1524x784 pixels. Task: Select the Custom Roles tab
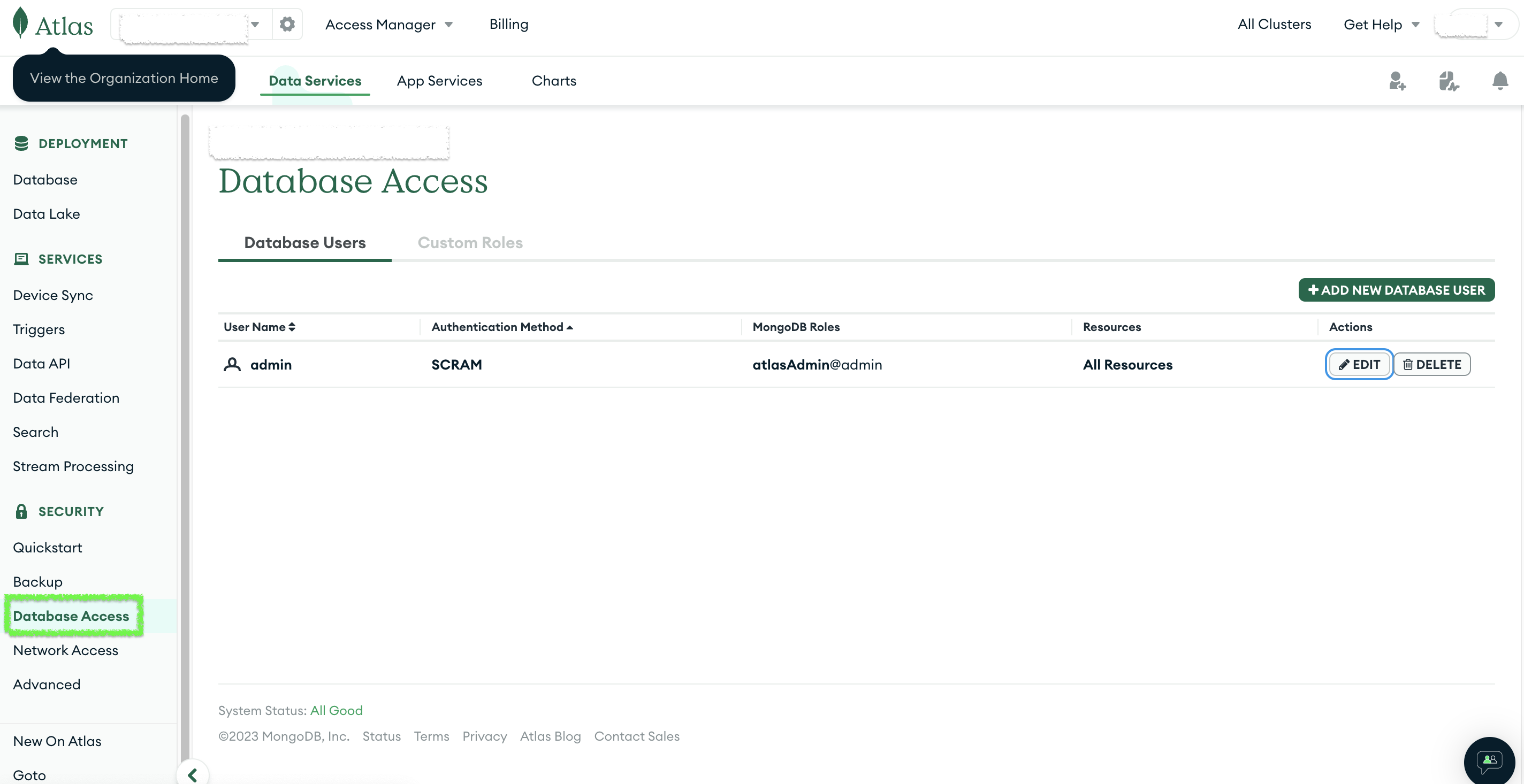point(470,242)
